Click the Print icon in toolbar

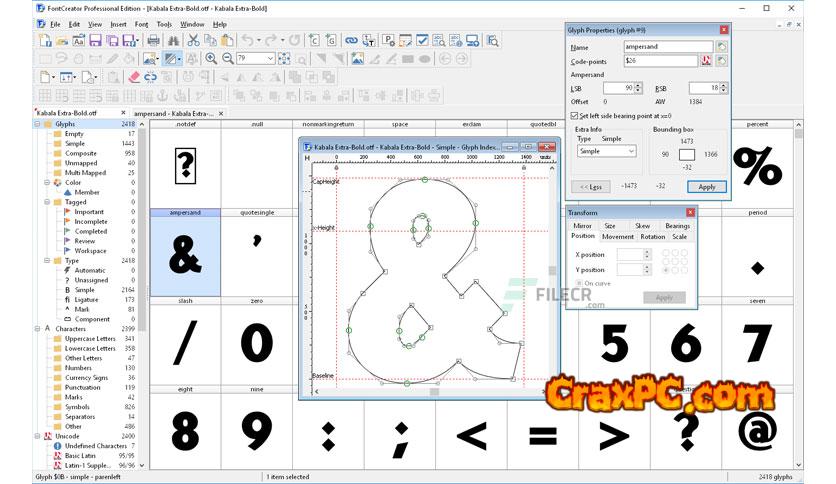pyautogui.click(x=153, y=40)
